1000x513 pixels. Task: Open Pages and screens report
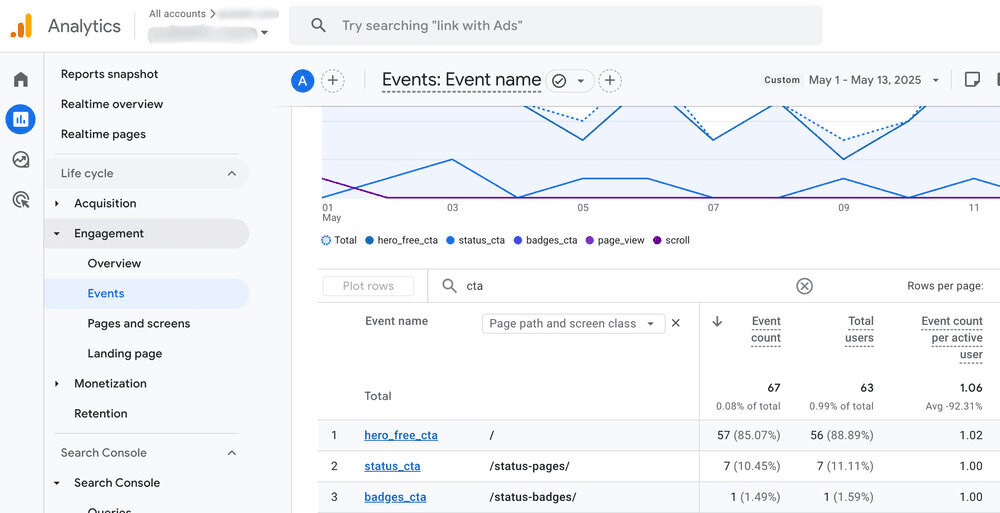pyautogui.click(x=138, y=323)
